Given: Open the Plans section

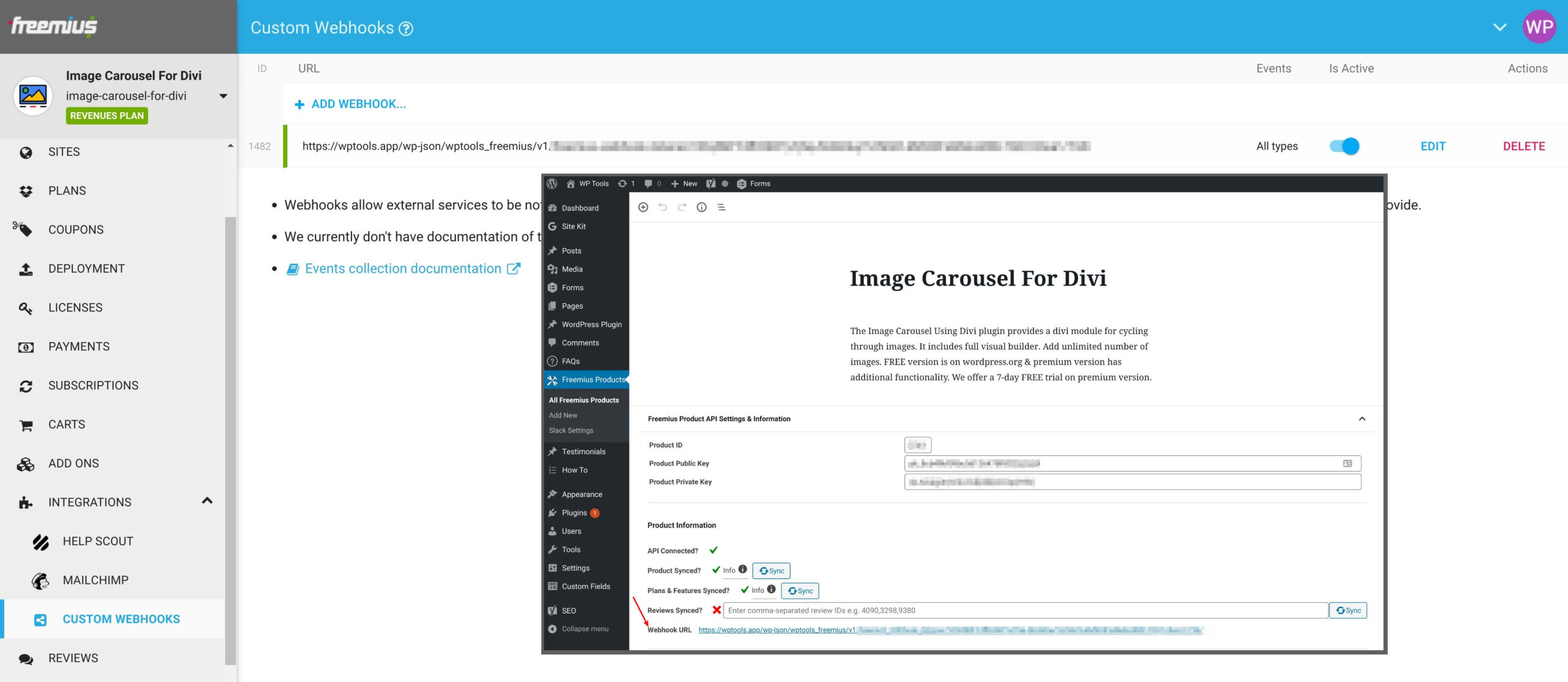Looking at the screenshot, I should point(67,191).
